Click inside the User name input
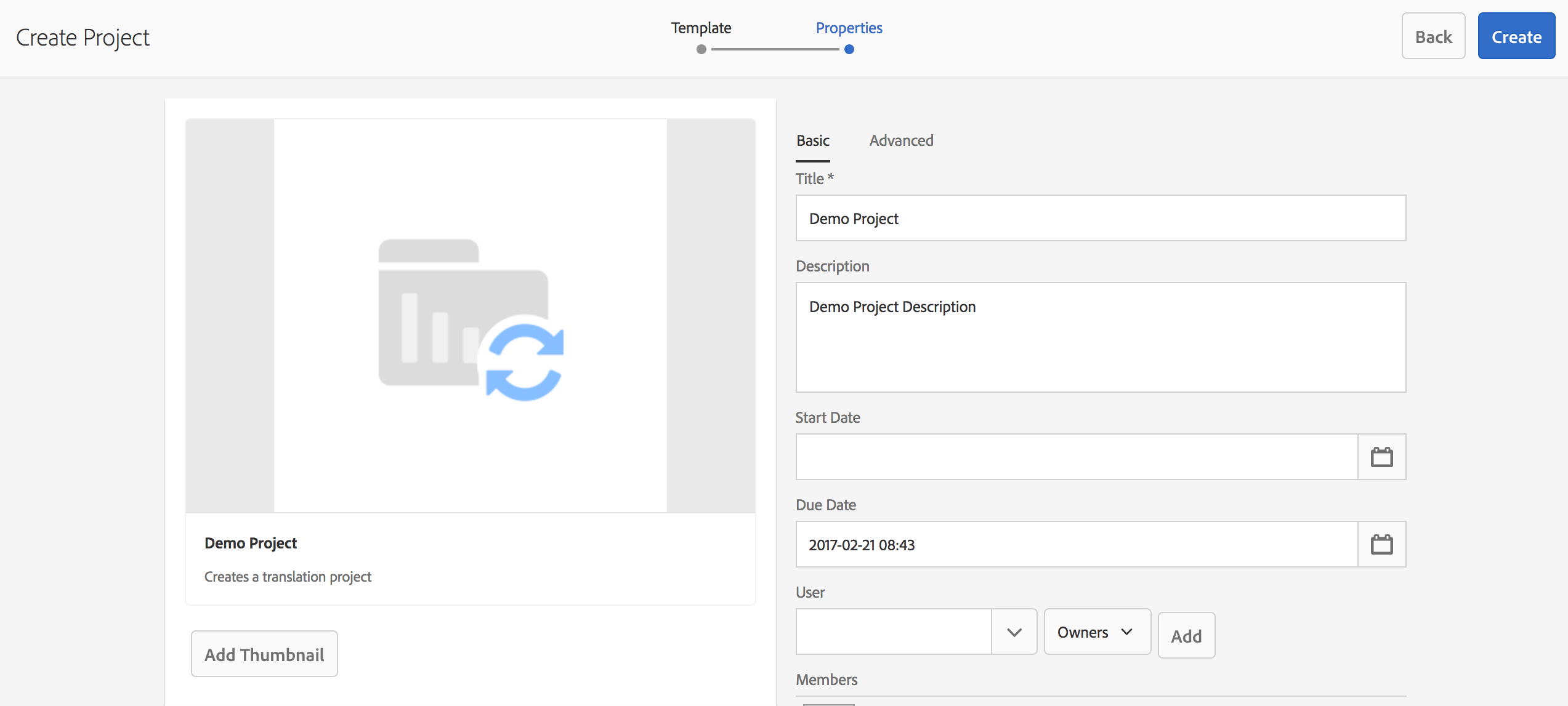 point(893,632)
